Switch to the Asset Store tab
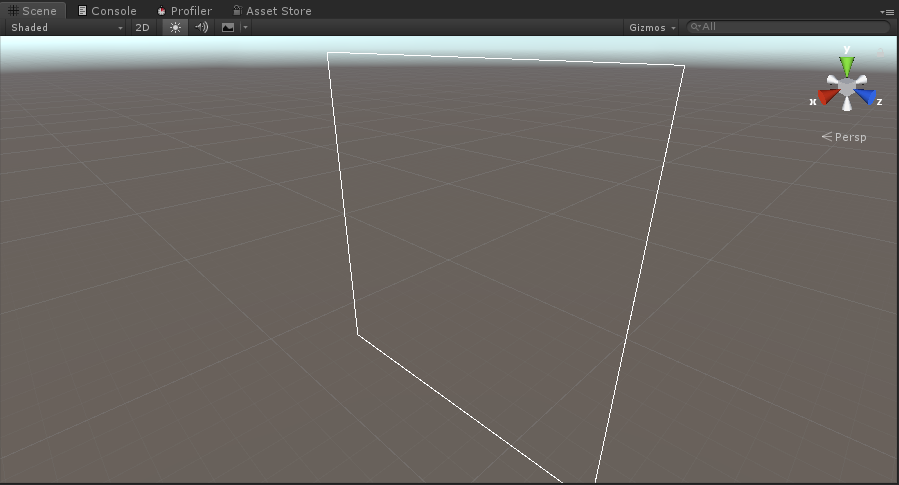The image size is (899, 485). click(272, 10)
